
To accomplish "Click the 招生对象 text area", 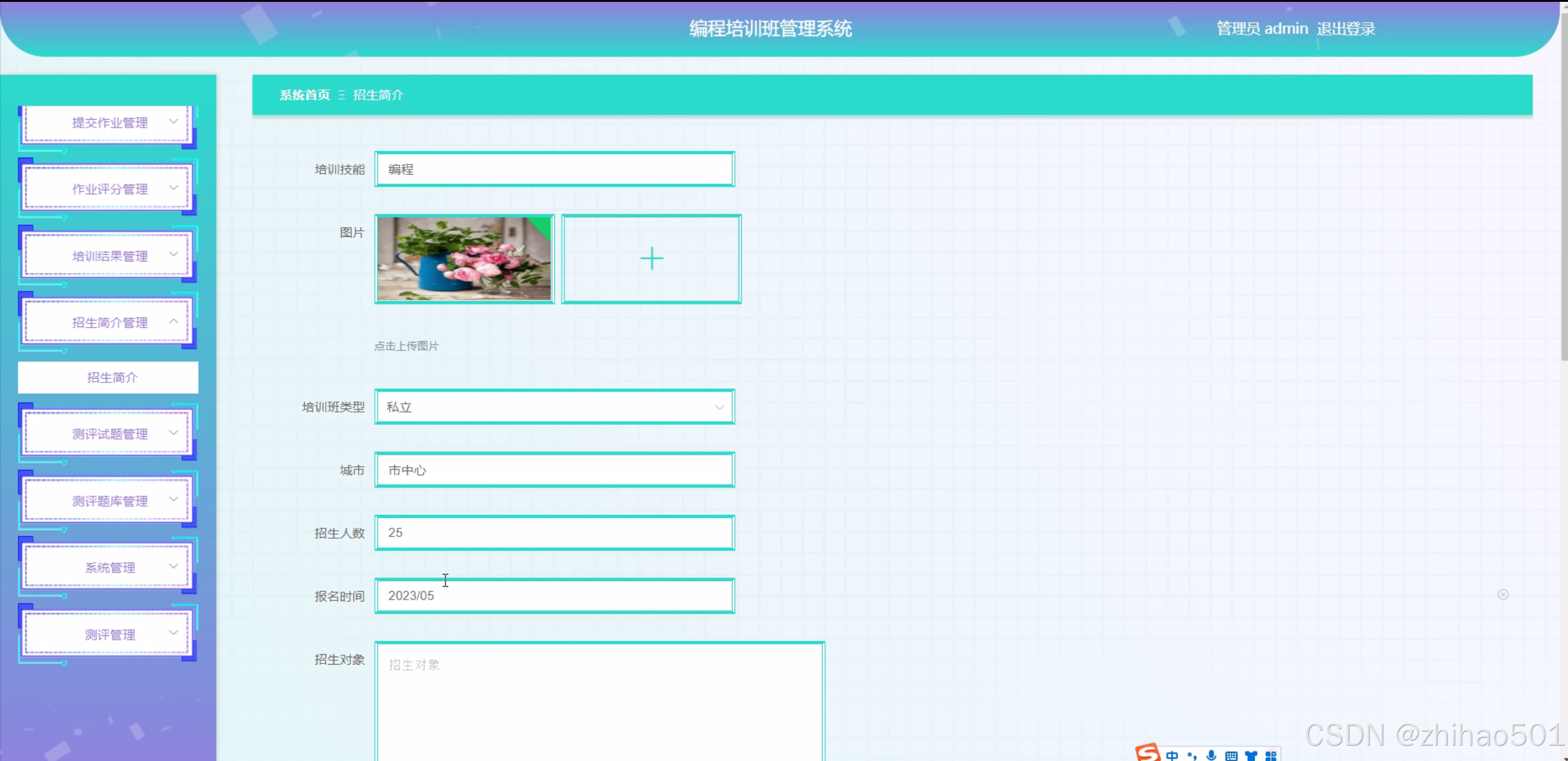I will (x=600, y=701).
